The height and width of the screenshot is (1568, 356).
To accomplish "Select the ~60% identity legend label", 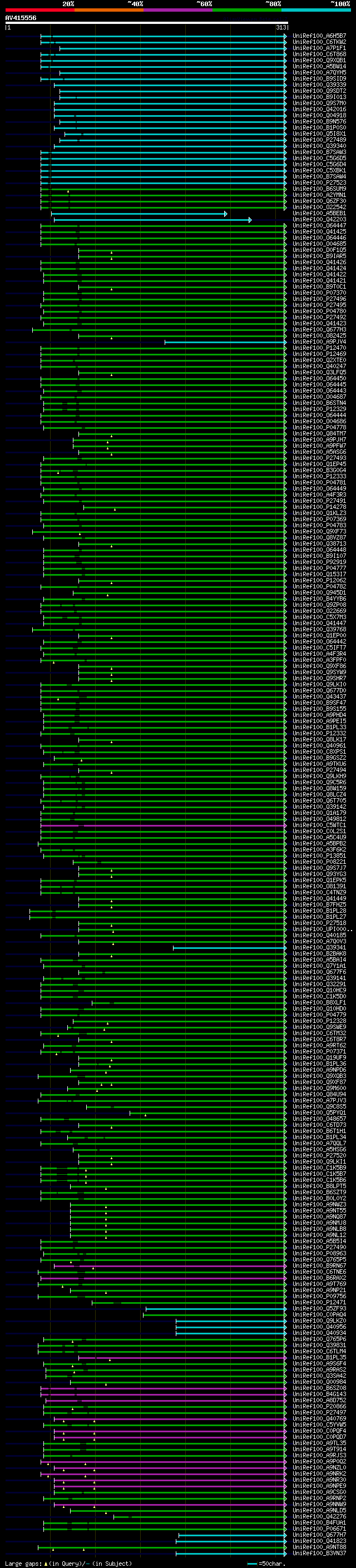I will click(204, 4).
